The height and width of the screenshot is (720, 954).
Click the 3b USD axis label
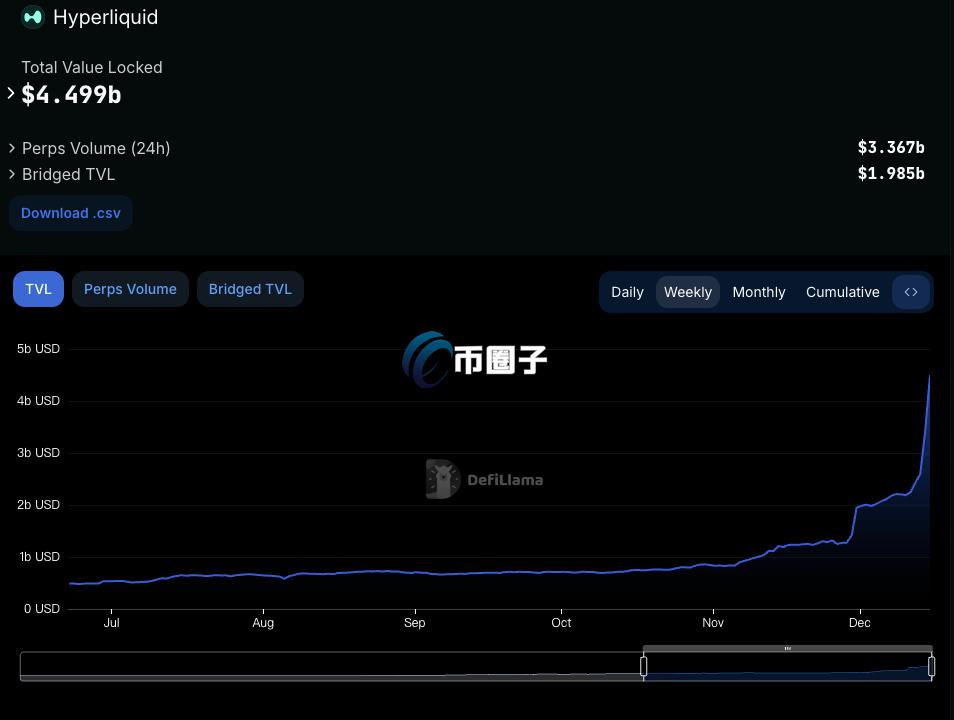click(x=38, y=453)
